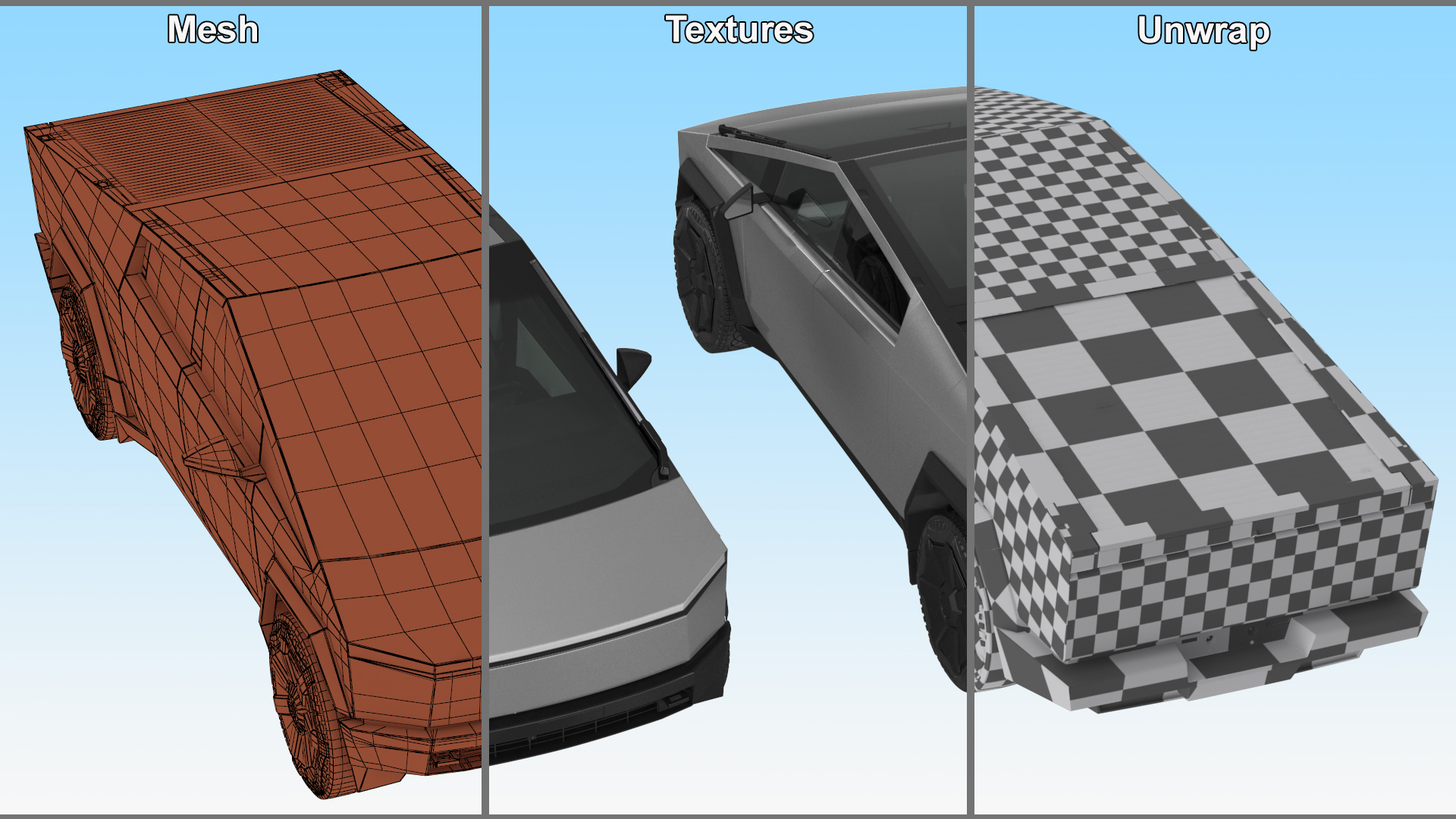1456x819 pixels.
Task: Select the checkered UV unwrap truck render
Action: pyautogui.click(x=1206, y=400)
